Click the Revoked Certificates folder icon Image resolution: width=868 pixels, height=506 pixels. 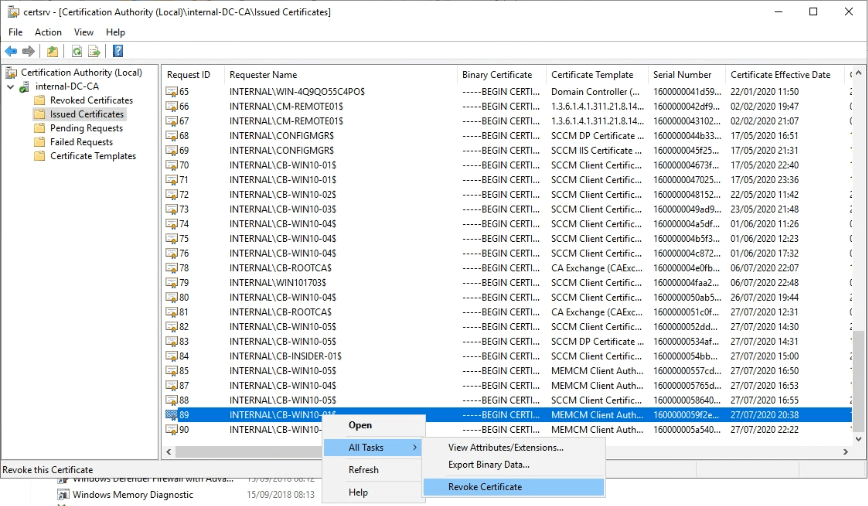[x=40, y=101]
